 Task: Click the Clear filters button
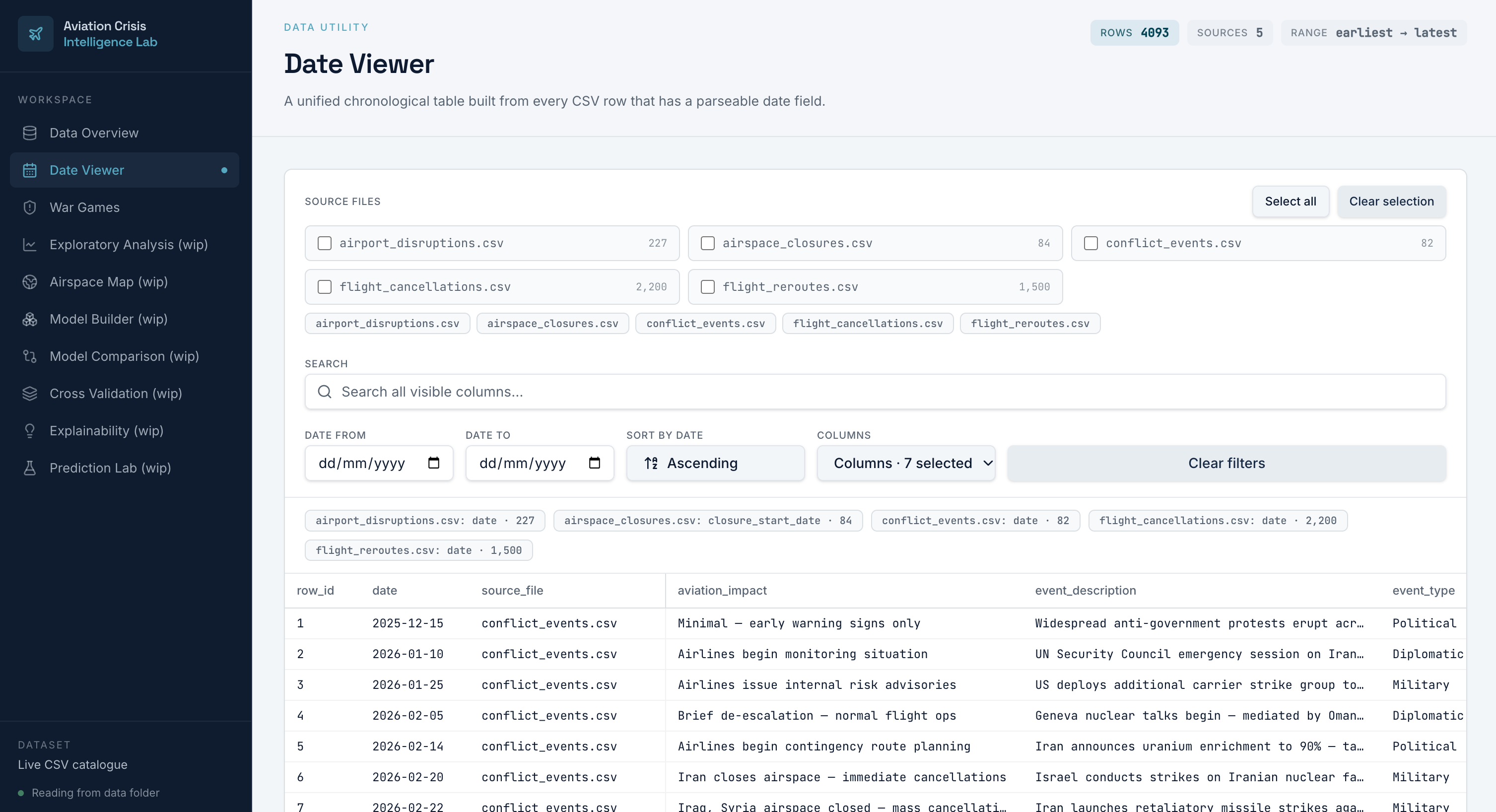pyautogui.click(x=1226, y=463)
